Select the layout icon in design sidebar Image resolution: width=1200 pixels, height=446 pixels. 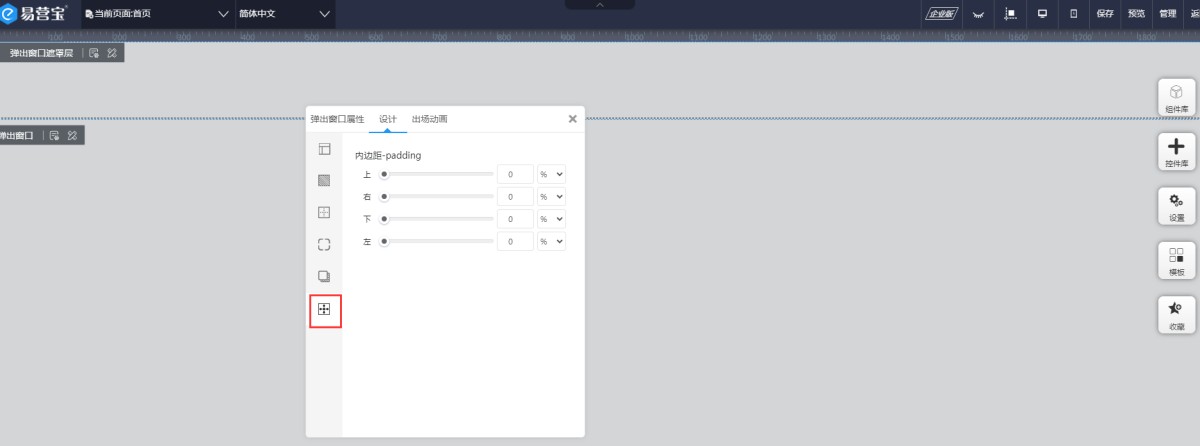click(324, 149)
